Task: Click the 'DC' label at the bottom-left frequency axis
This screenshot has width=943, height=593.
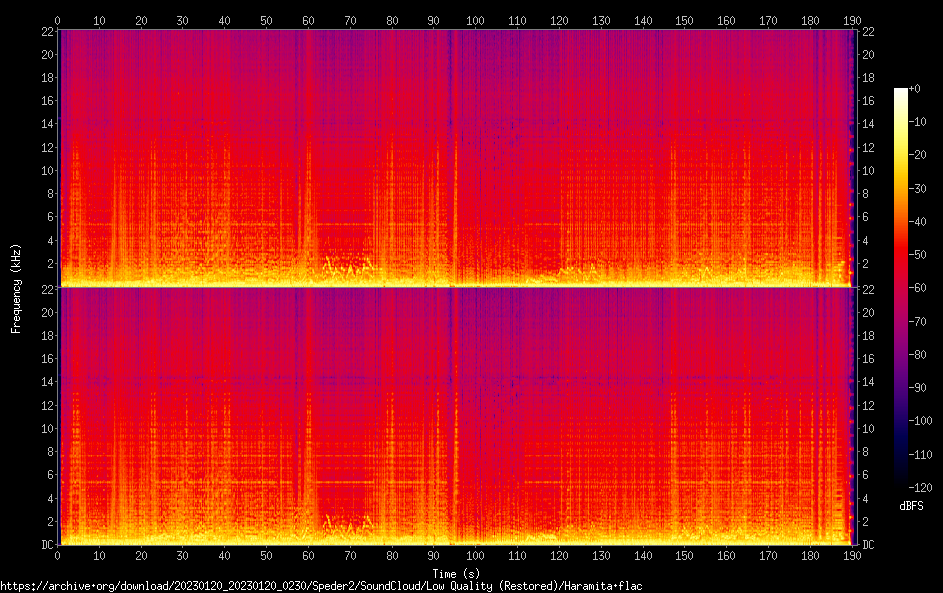Action: [x=48, y=545]
